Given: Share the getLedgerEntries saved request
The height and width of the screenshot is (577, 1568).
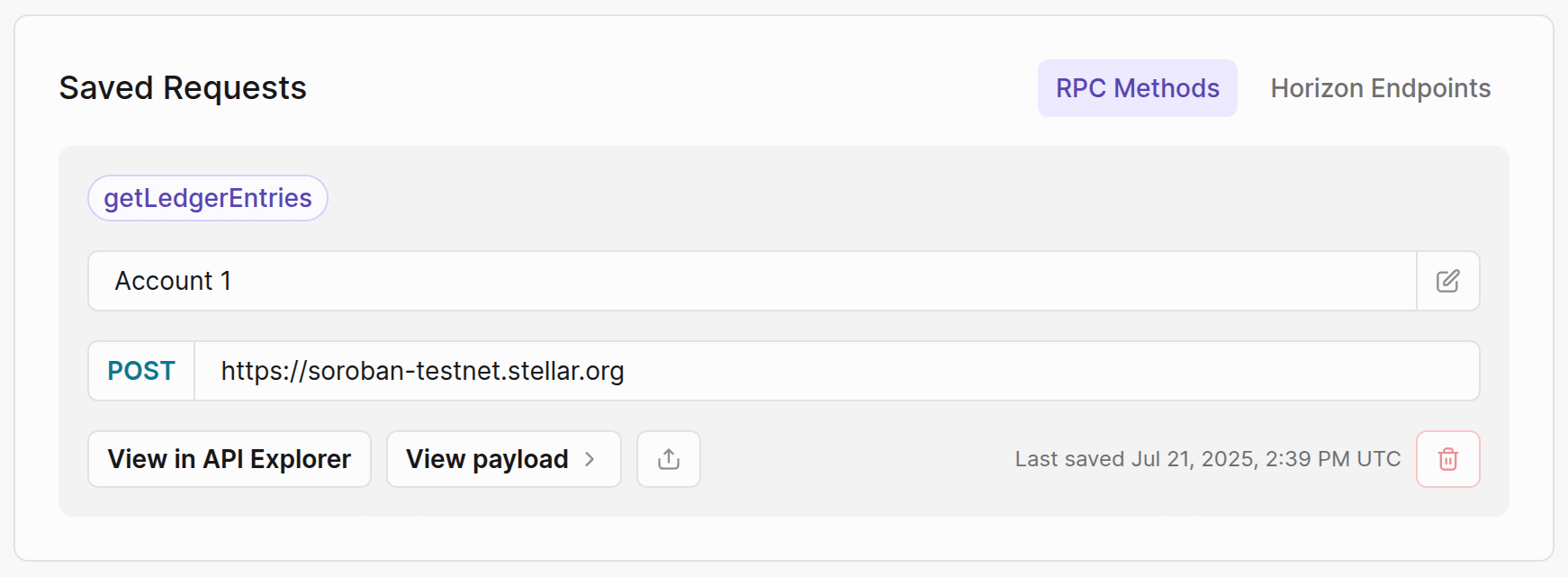Looking at the screenshot, I should point(668,459).
